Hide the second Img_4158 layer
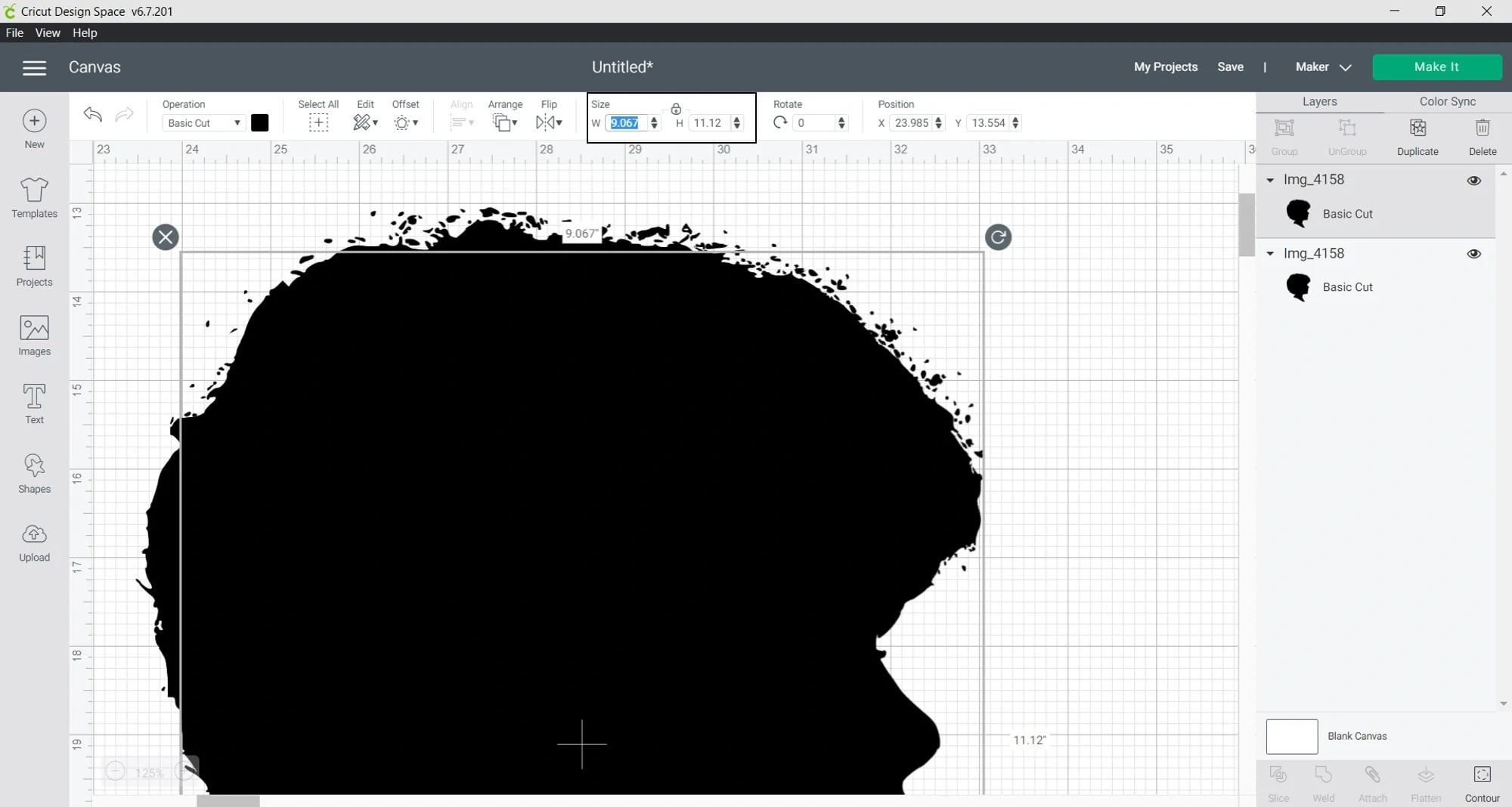This screenshot has height=807, width=1512. pos(1473,254)
